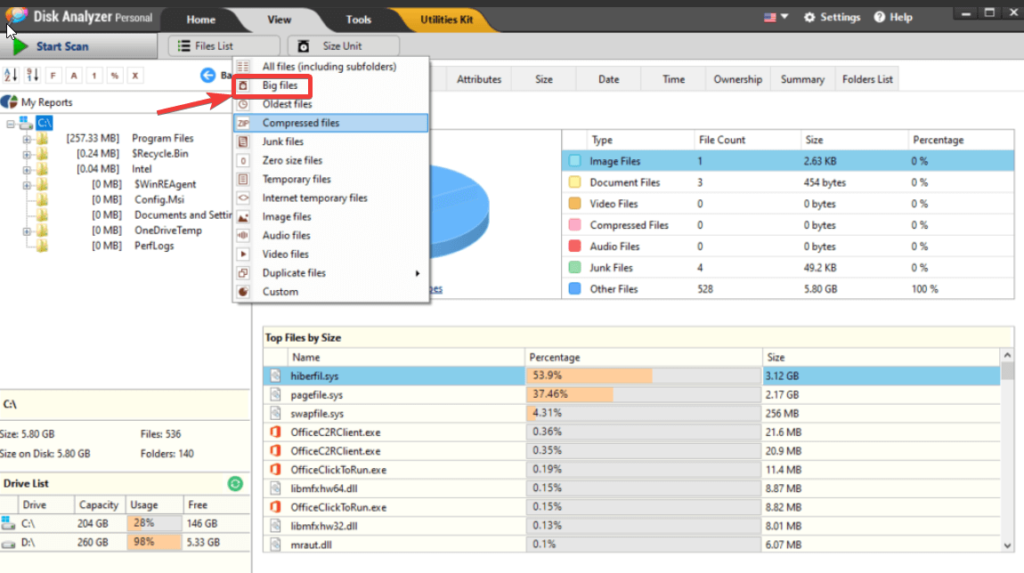
Task: Click the Files List button
Action: point(224,46)
